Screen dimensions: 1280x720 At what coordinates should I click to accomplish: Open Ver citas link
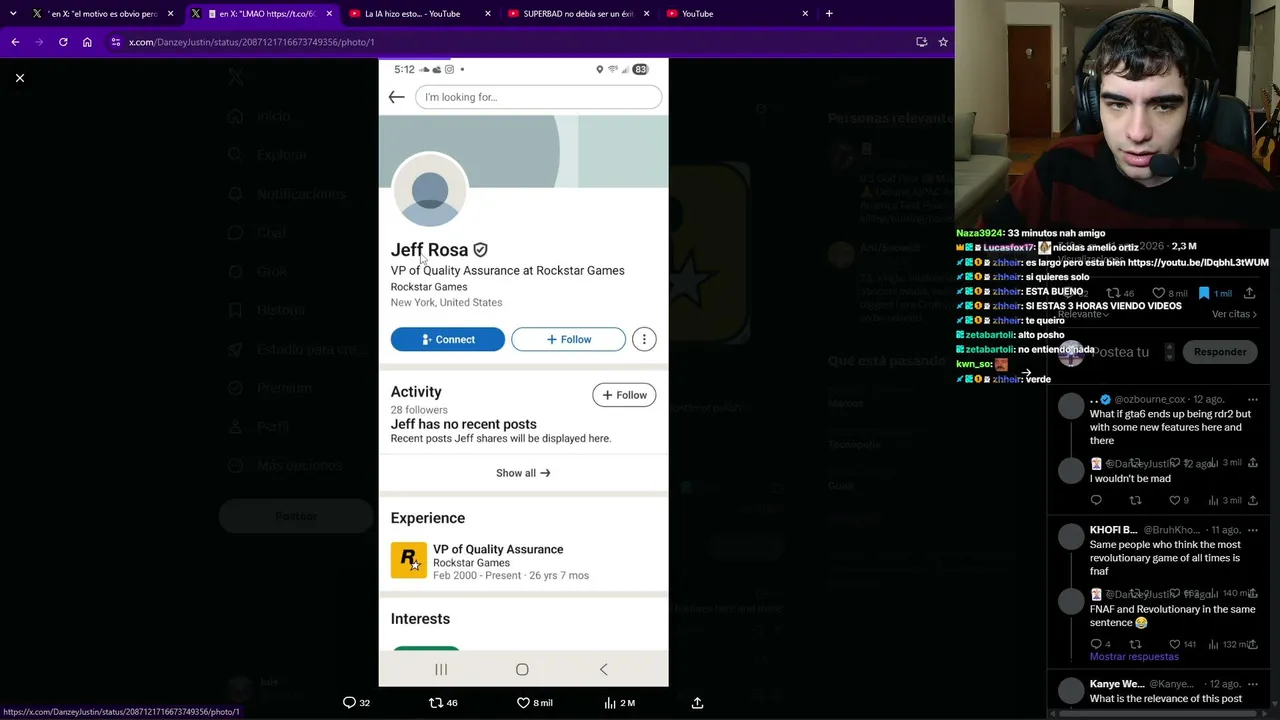click(x=1234, y=314)
